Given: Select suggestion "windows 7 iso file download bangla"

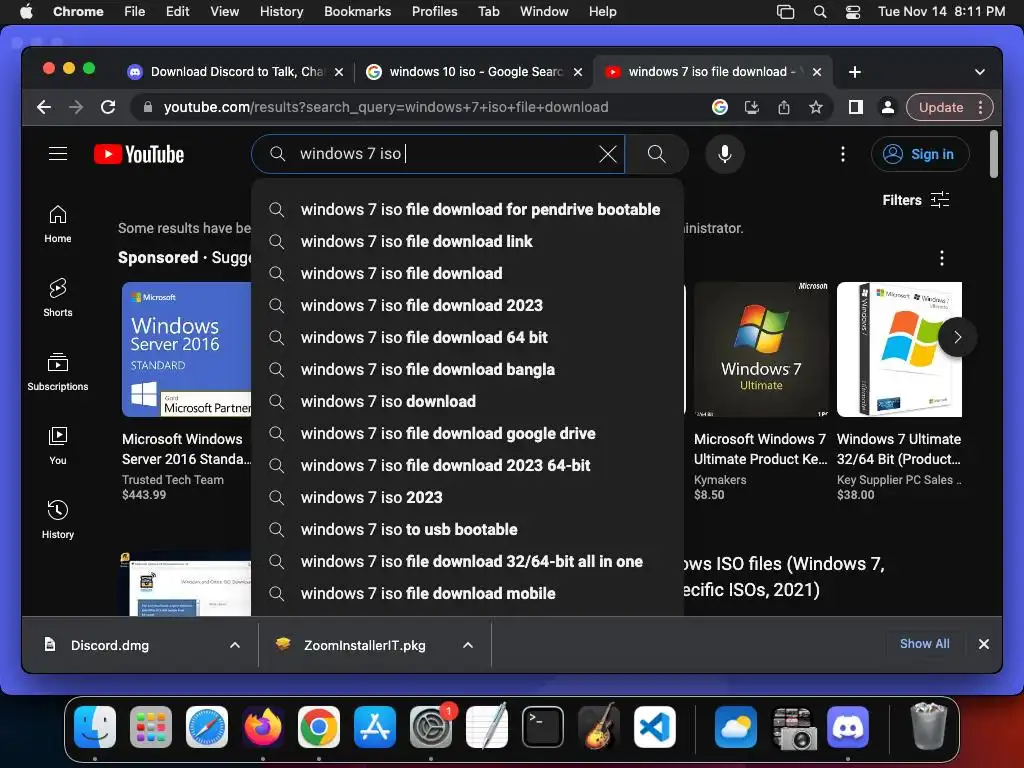Looking at the screenshot, I should pyautogui.click(x=467, y=370).
